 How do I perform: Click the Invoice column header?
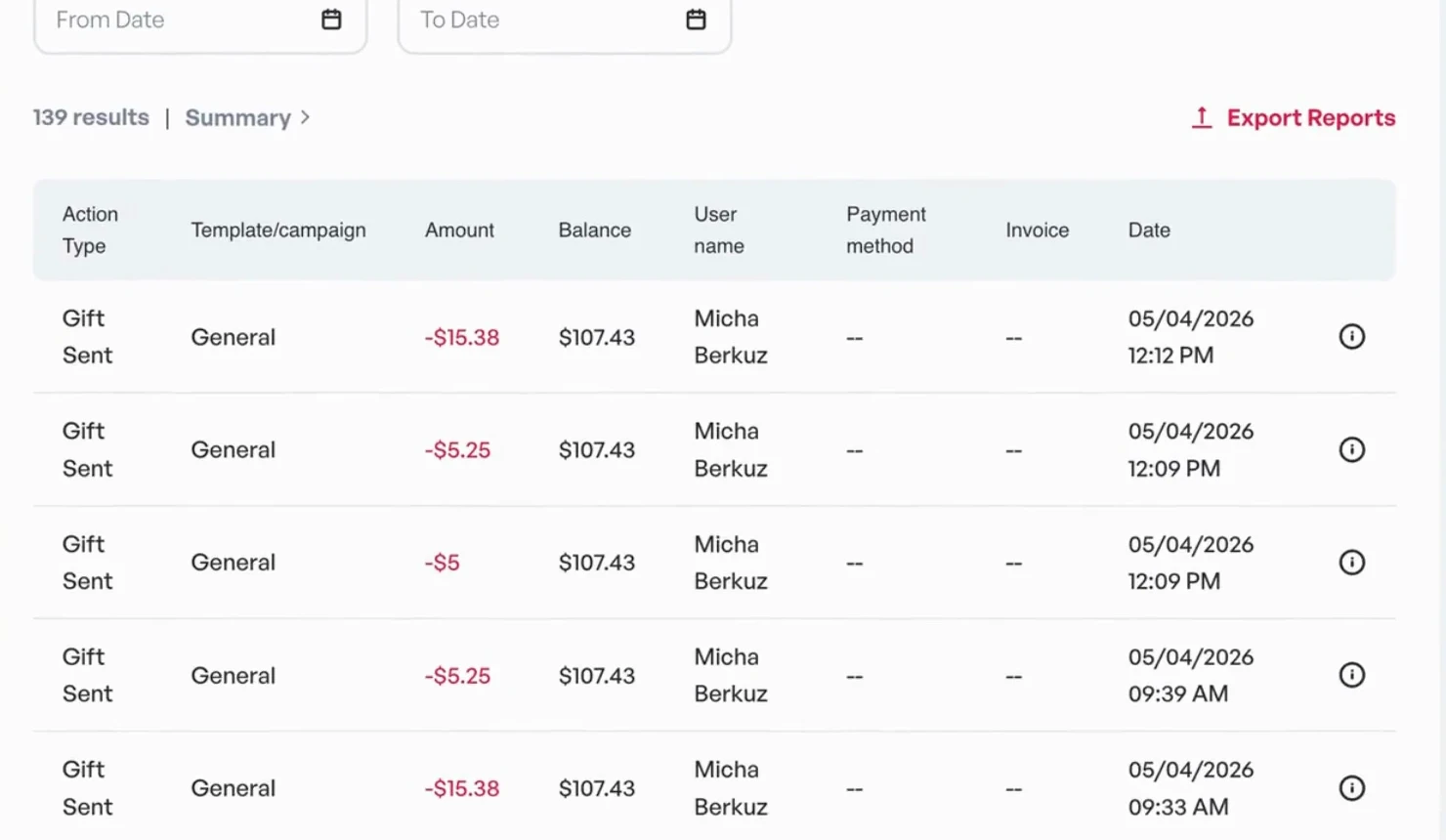(x=1037, y=230)
